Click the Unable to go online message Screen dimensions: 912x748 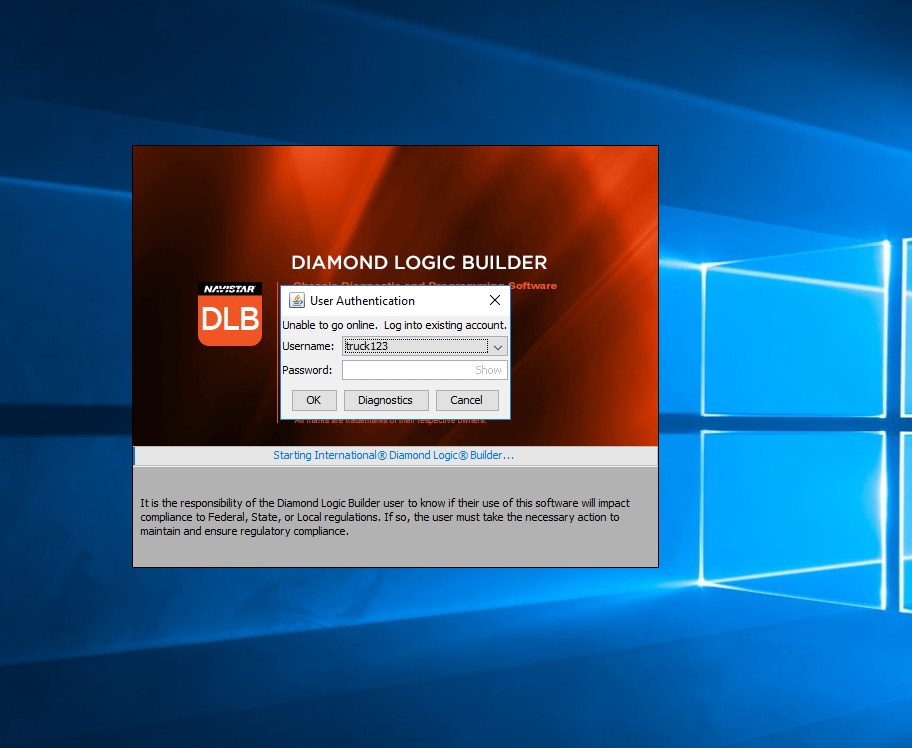[x=395, y=324]
